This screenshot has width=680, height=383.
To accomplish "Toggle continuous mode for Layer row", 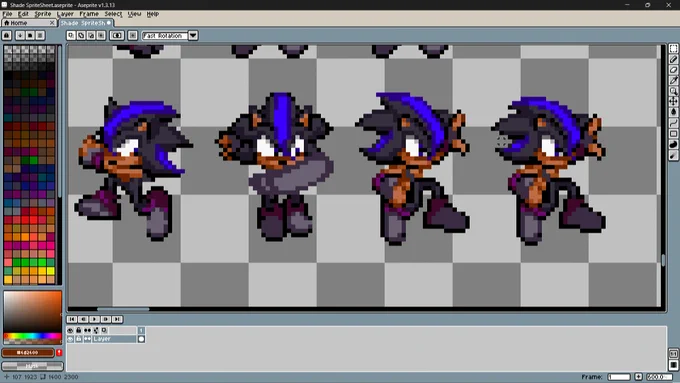I will tap(87, 339).
